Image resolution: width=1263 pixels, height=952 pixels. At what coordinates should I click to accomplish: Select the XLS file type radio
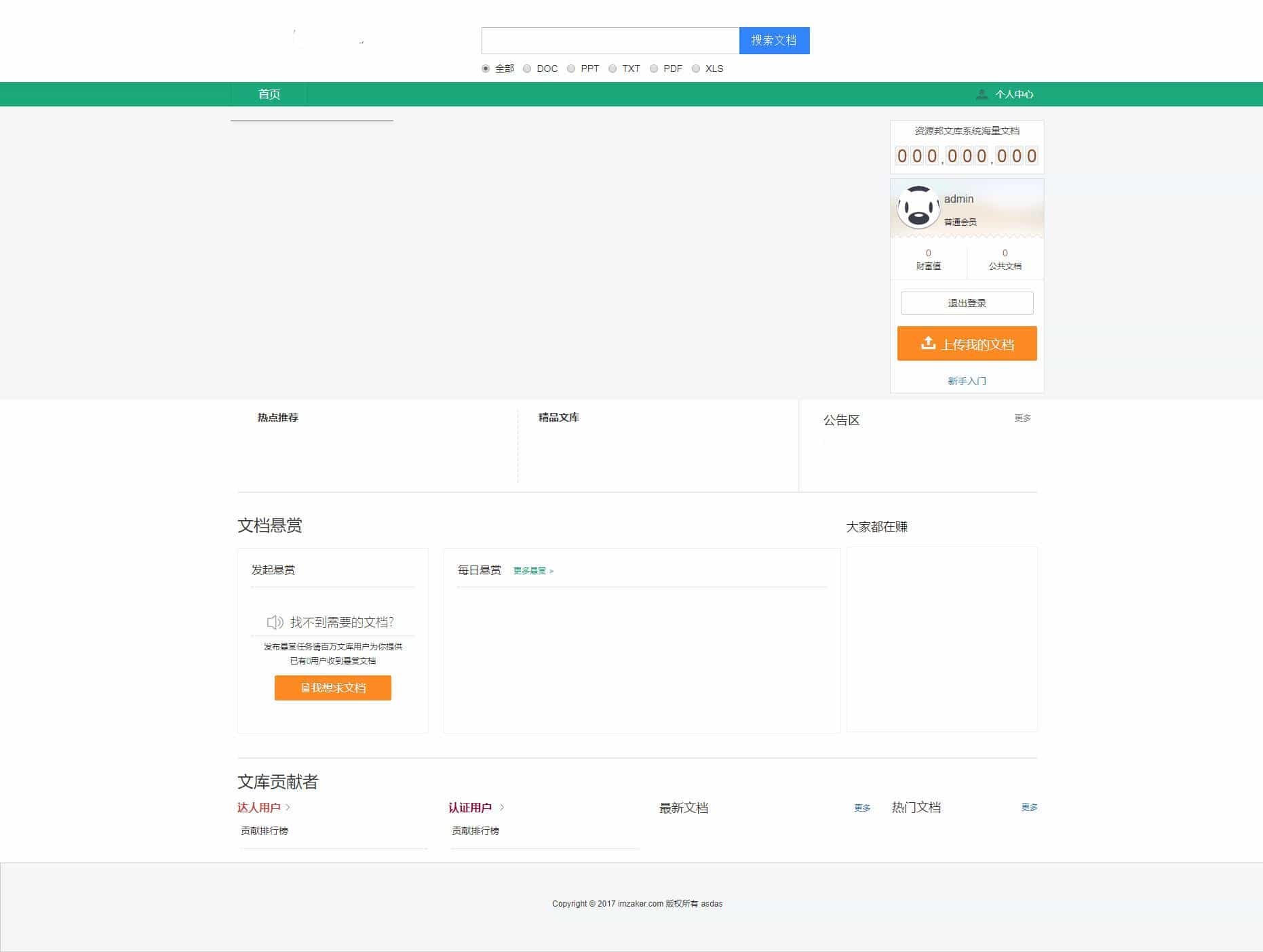pos(696,68)
